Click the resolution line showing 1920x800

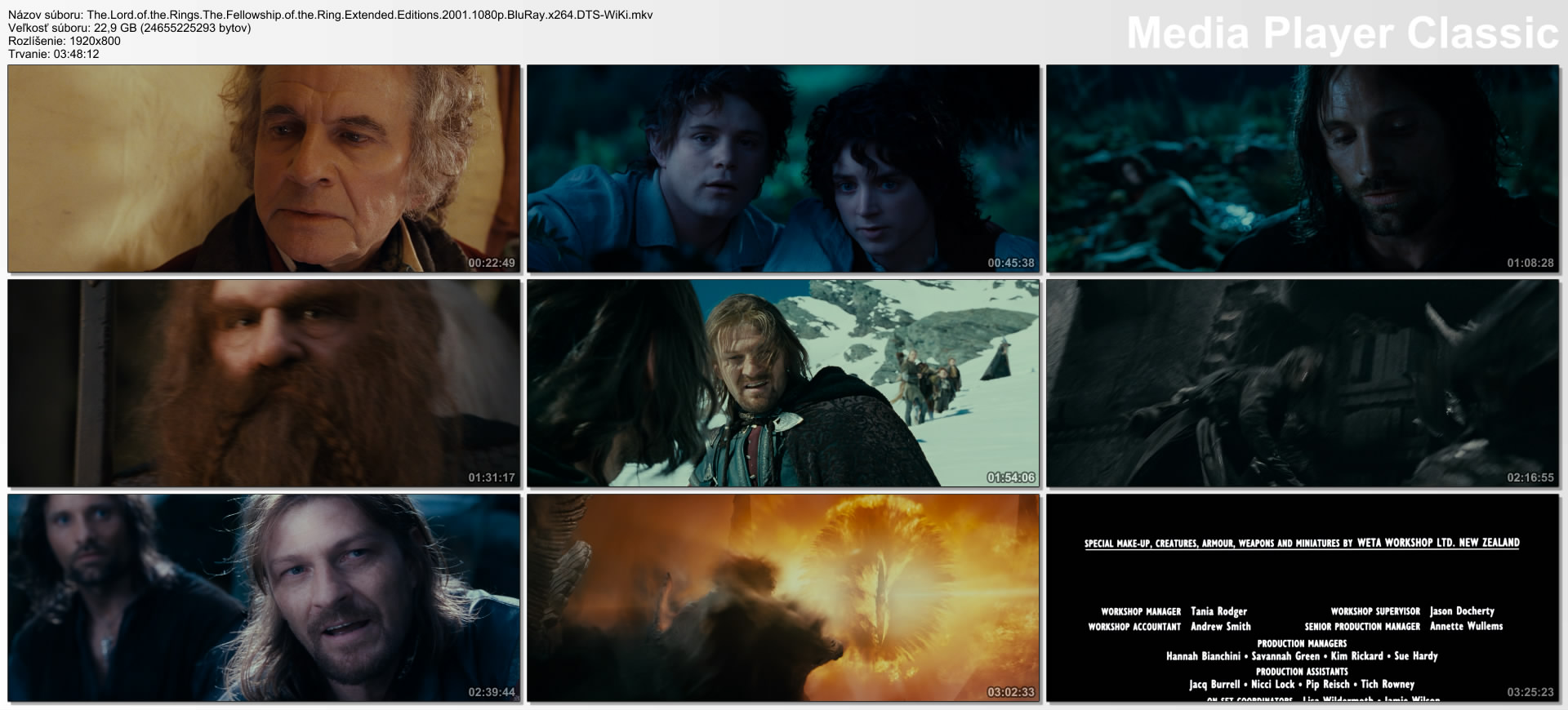tap(65, 41)
